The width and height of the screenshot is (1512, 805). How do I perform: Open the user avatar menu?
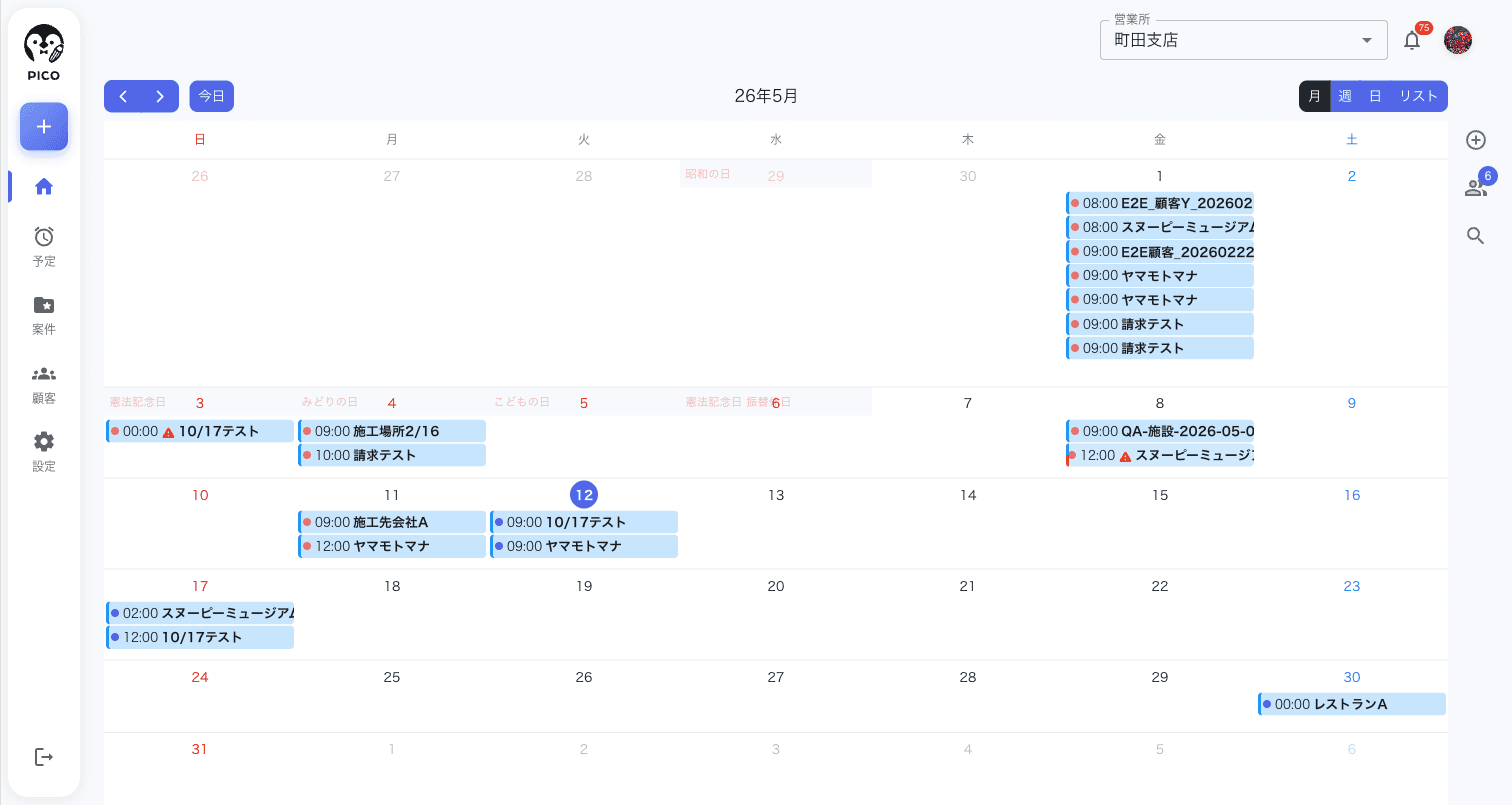(x=1458, y=40)
